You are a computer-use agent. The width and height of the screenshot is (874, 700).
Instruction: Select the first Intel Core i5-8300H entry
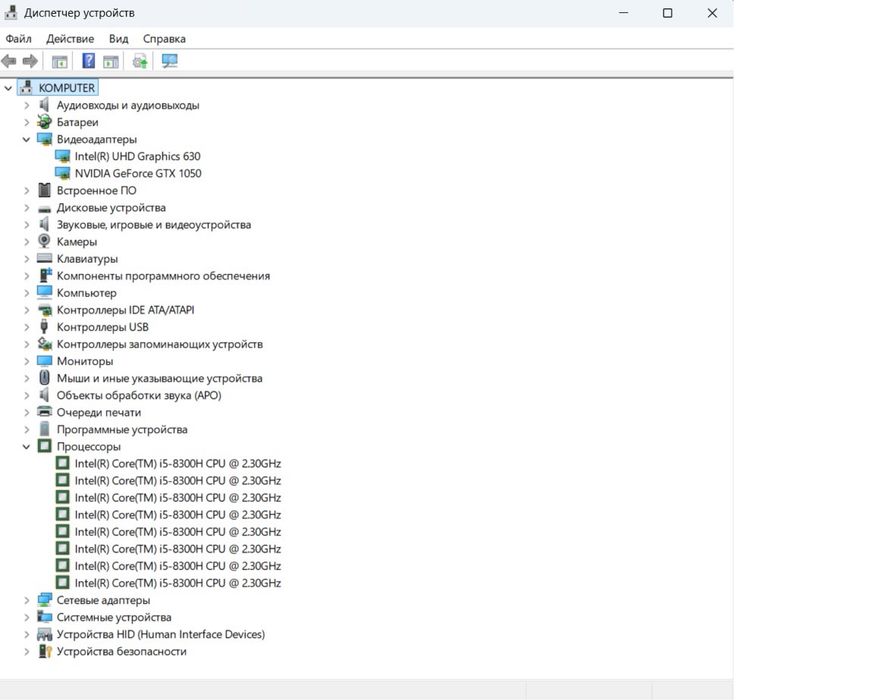[178, 464]
